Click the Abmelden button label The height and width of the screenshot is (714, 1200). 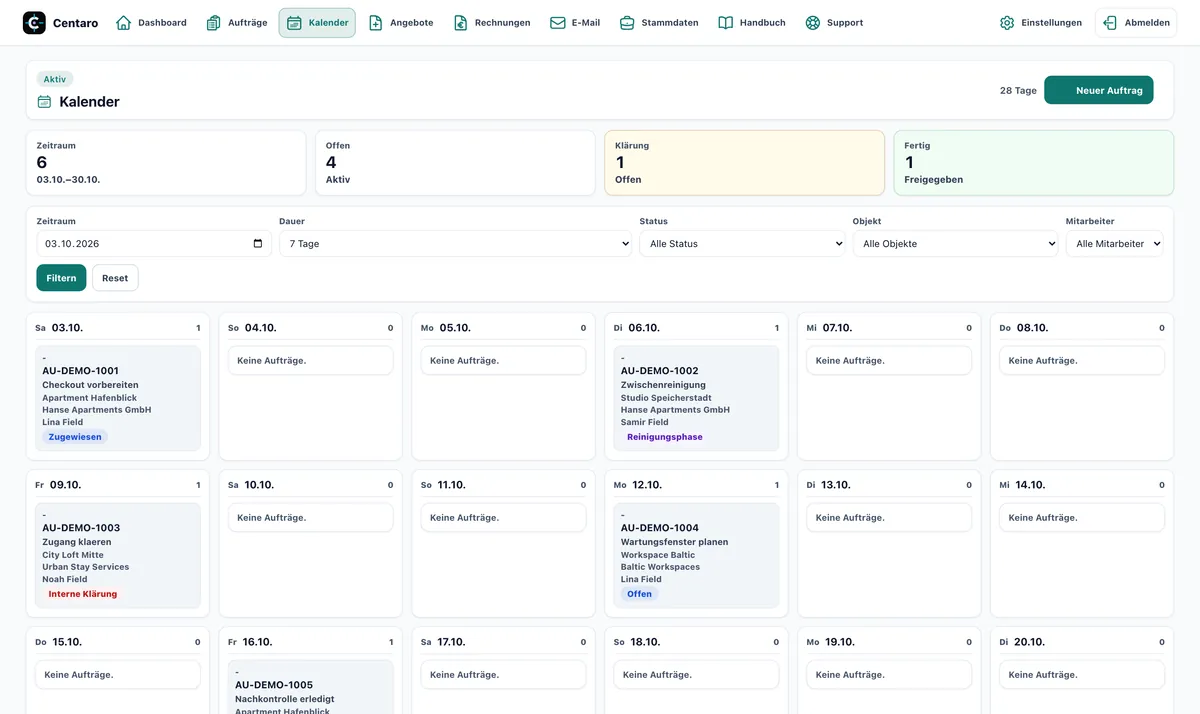(1147, 23)
